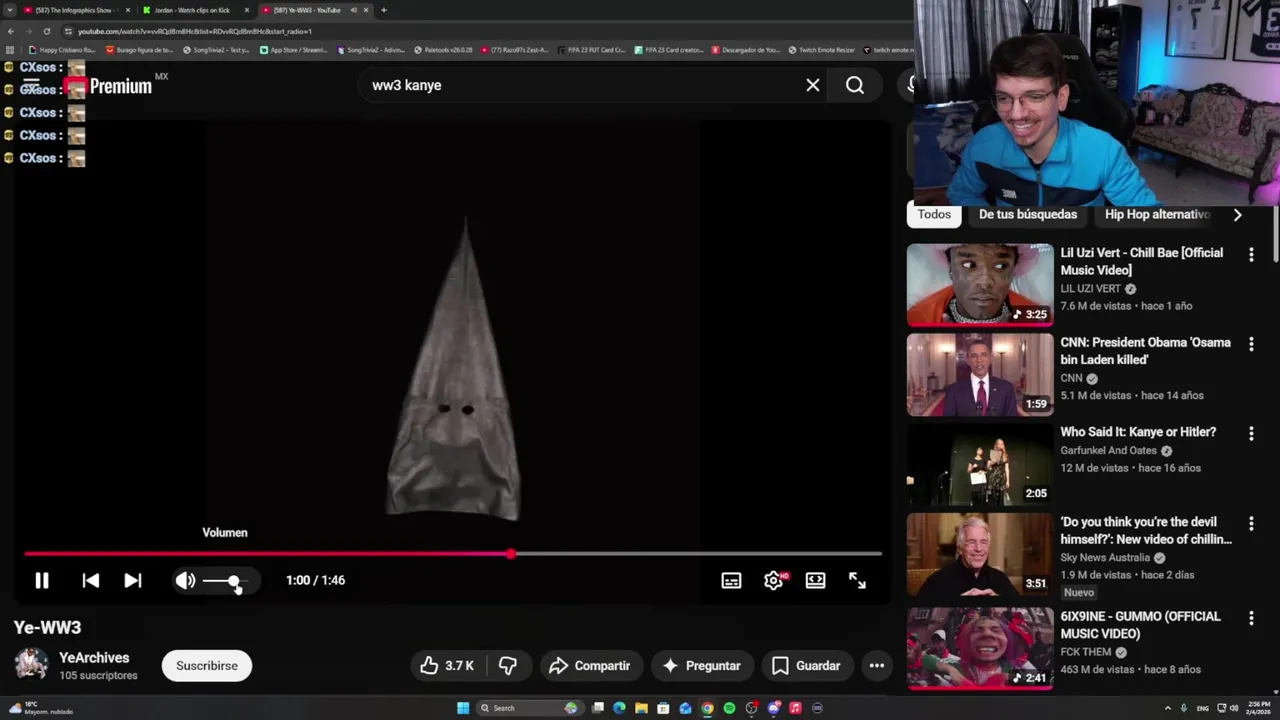Open 'Paletools v26.0.28' bookmark
1280x720 pixels.
pos(443,50)
